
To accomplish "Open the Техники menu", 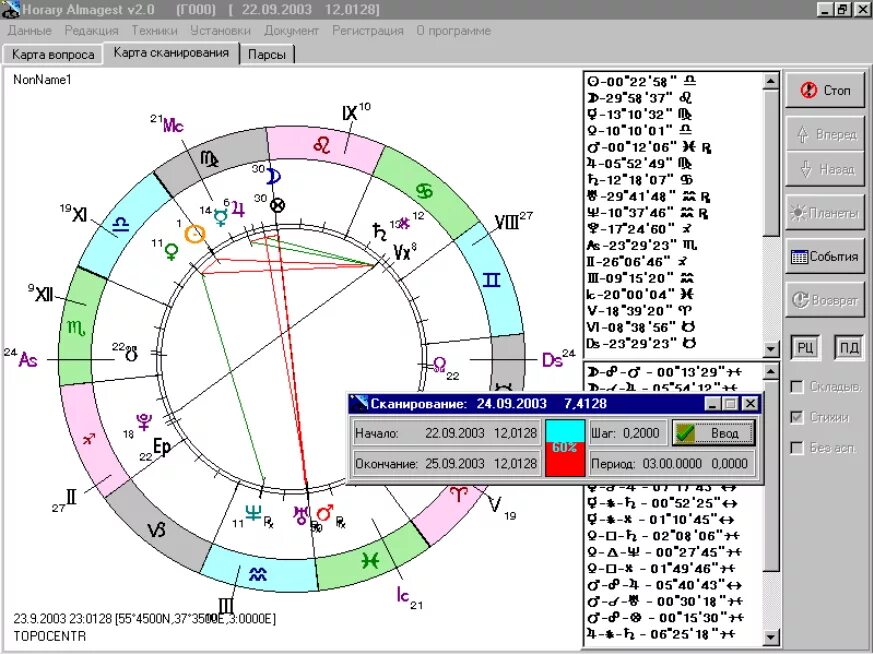I will click(x=154, y=31).
